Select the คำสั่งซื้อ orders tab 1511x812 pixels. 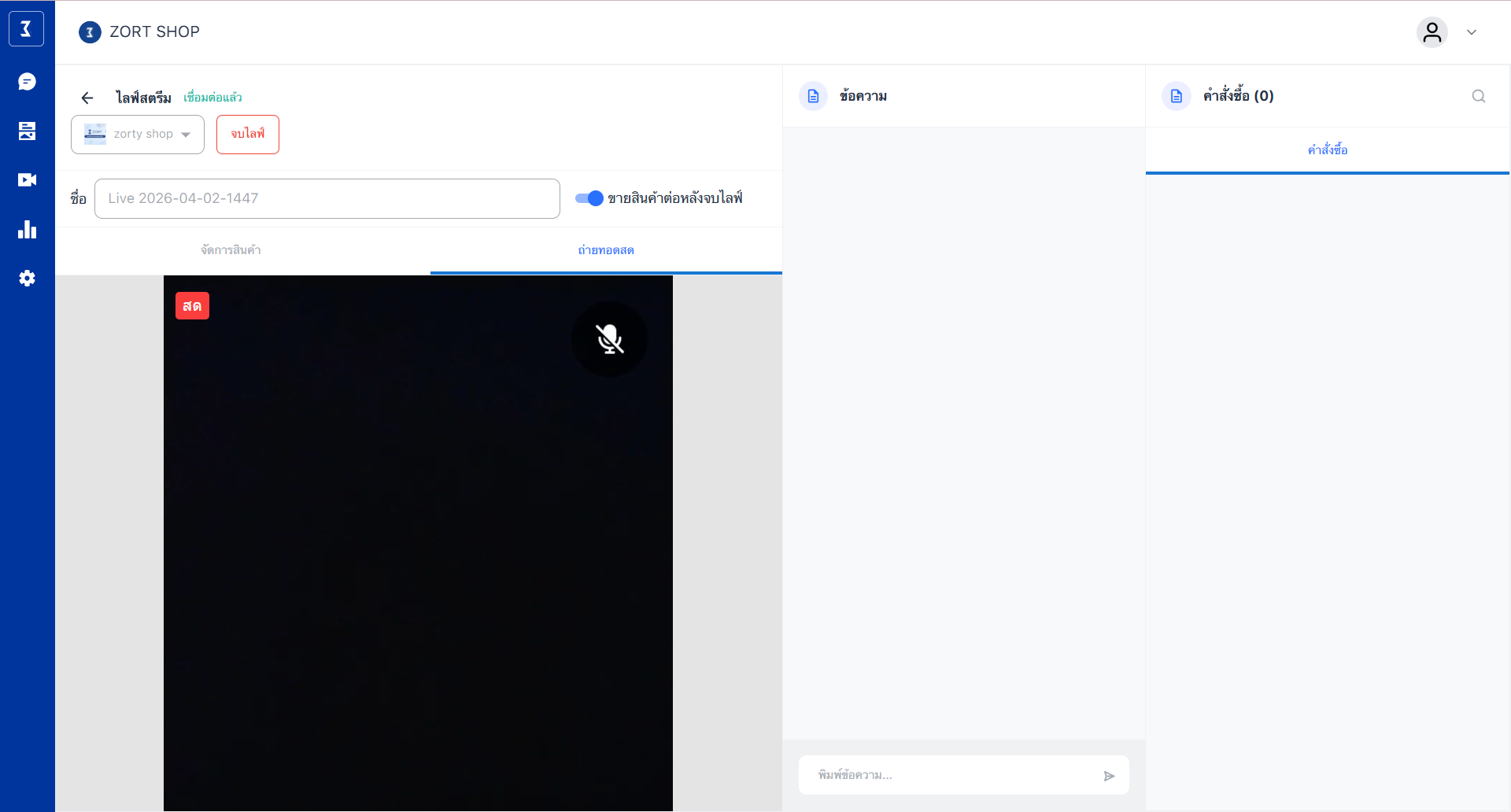click(1327, 149)
